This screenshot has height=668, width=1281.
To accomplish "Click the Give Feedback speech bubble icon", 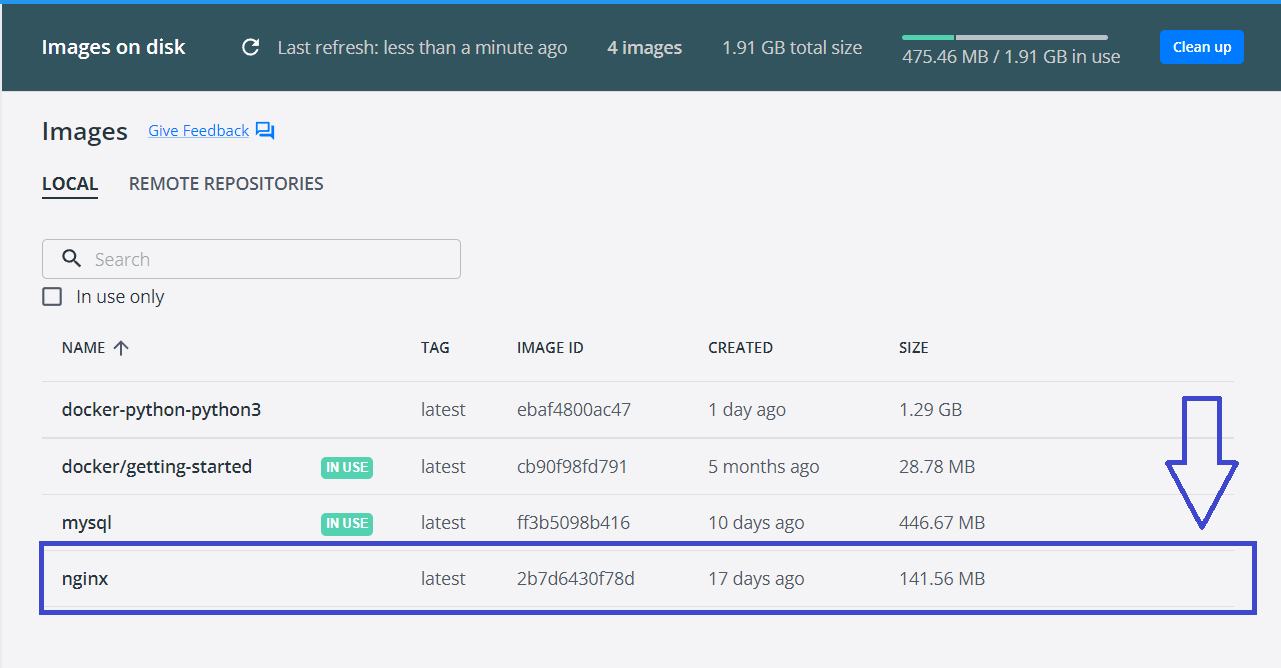I will pyautogui.click(x=265, y=131).
